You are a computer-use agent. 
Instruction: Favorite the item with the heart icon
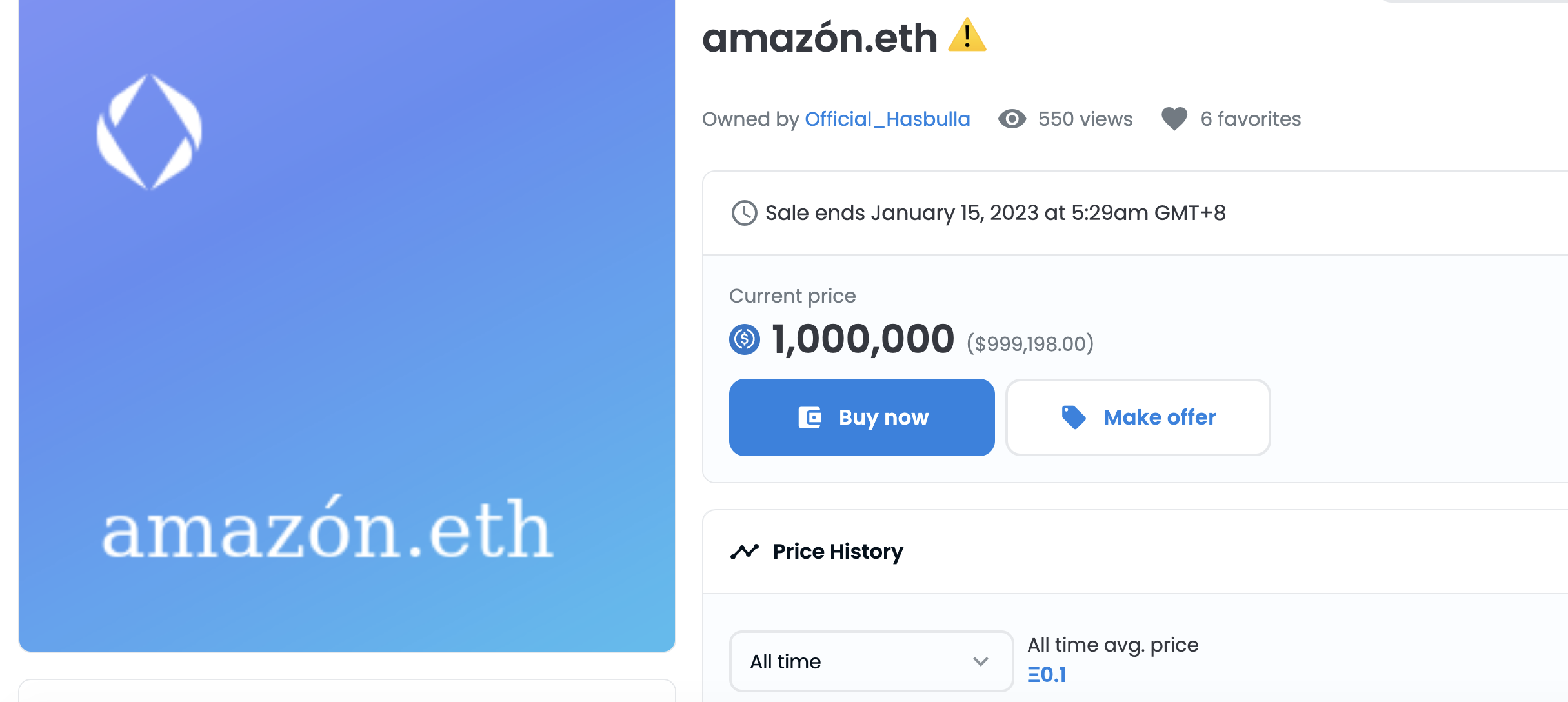tap(1174, 119)
